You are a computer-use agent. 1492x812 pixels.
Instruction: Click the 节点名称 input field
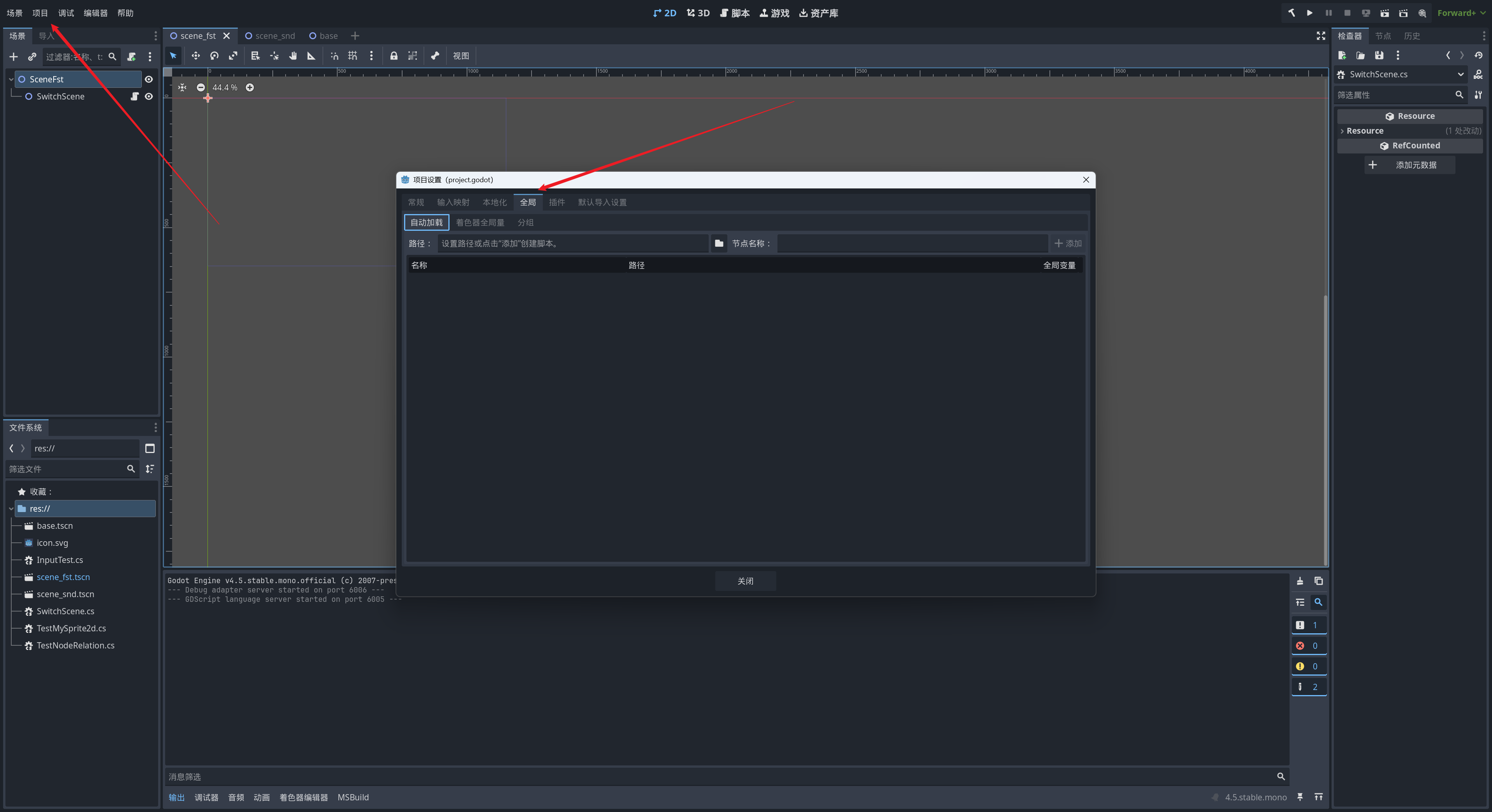coord(912,243)
